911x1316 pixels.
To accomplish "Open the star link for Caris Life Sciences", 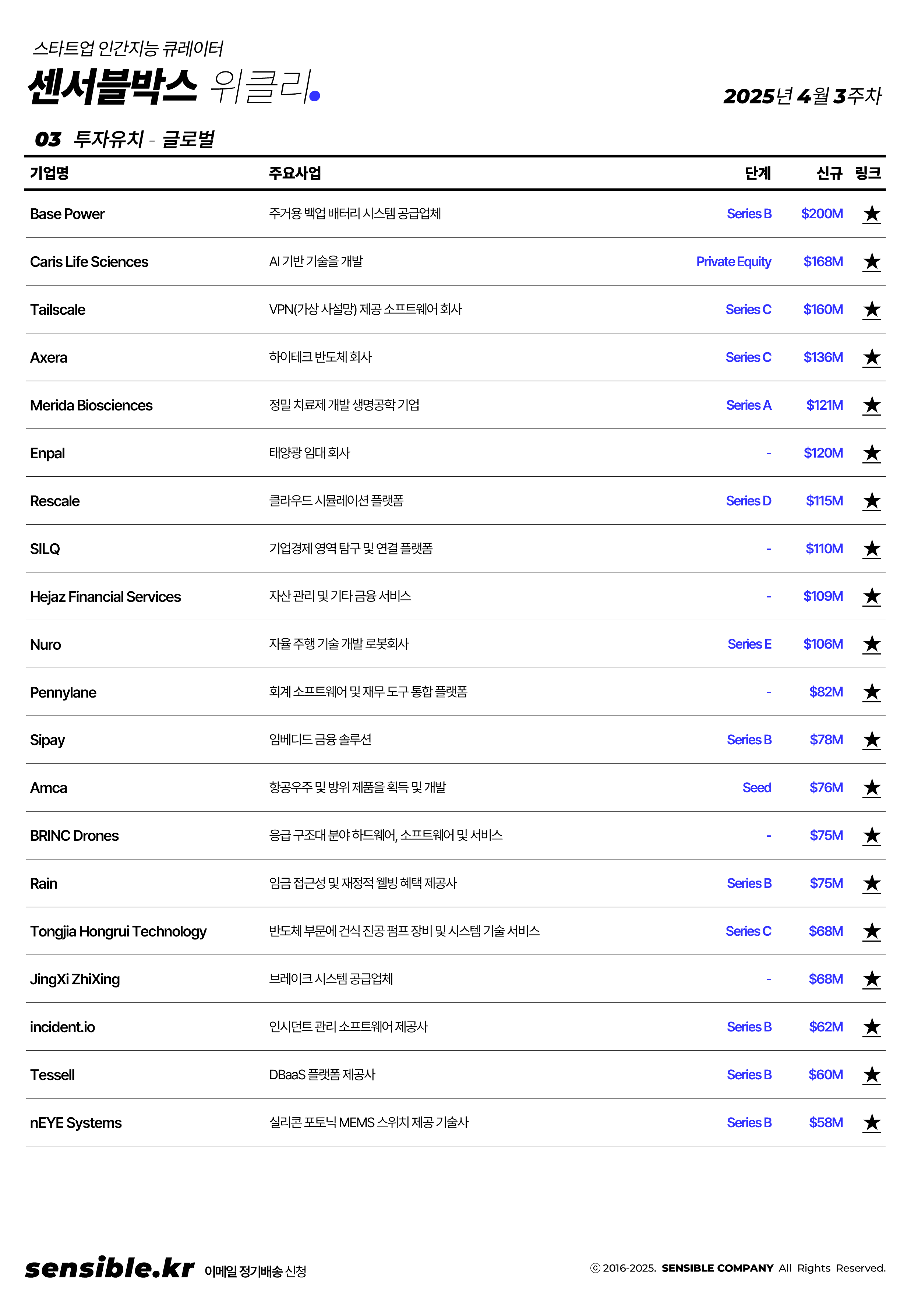I will pyautogui.click(x=871, y=262).
